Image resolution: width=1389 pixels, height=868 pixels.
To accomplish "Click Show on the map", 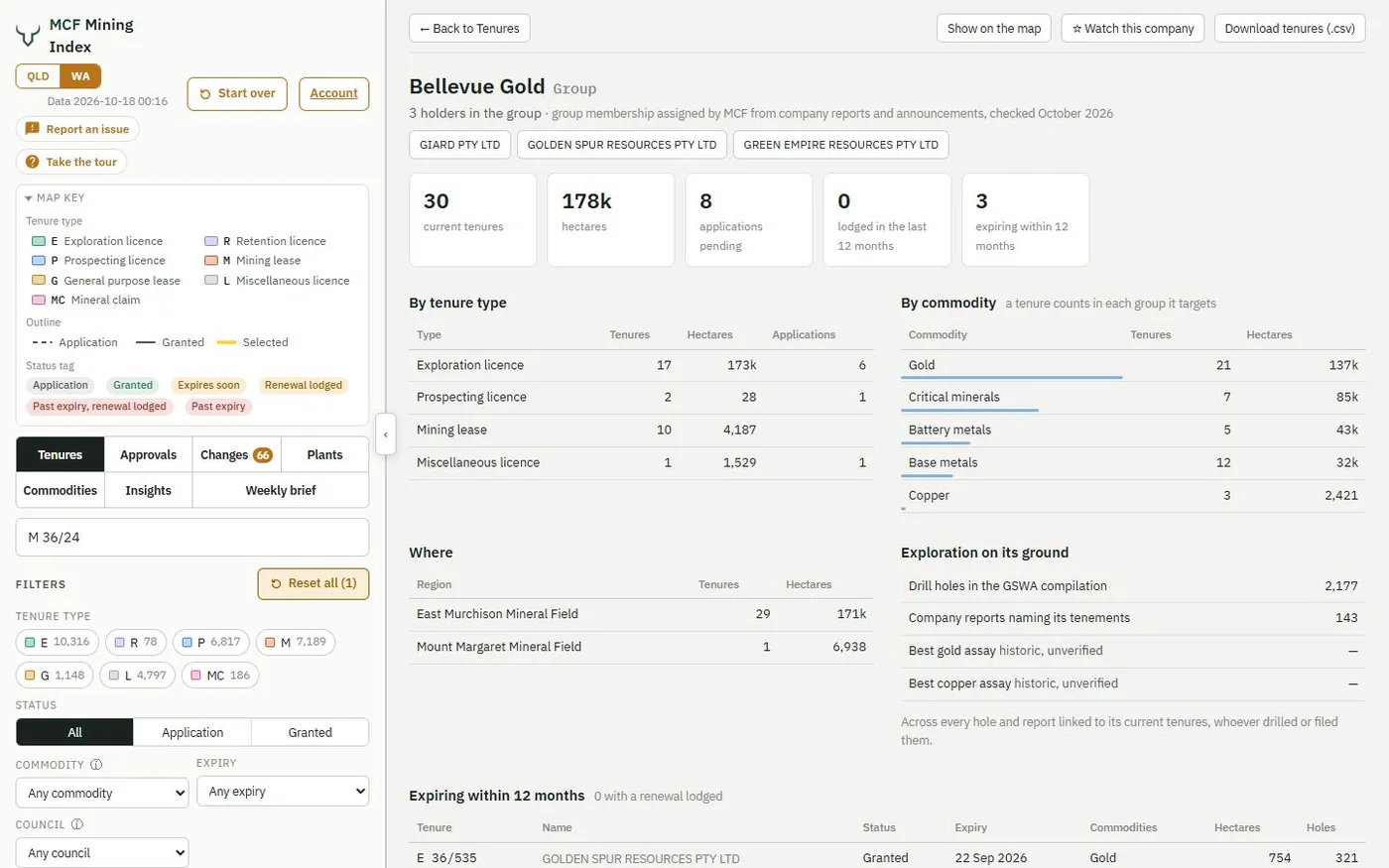I will tap(993, 29).
